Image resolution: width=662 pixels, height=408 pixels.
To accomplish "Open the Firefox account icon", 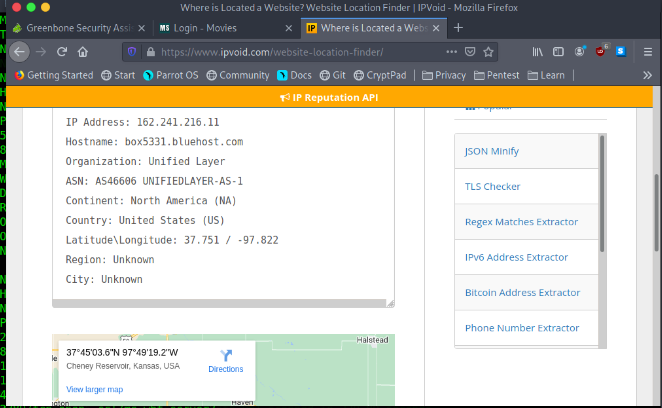I will coord(580,51).
